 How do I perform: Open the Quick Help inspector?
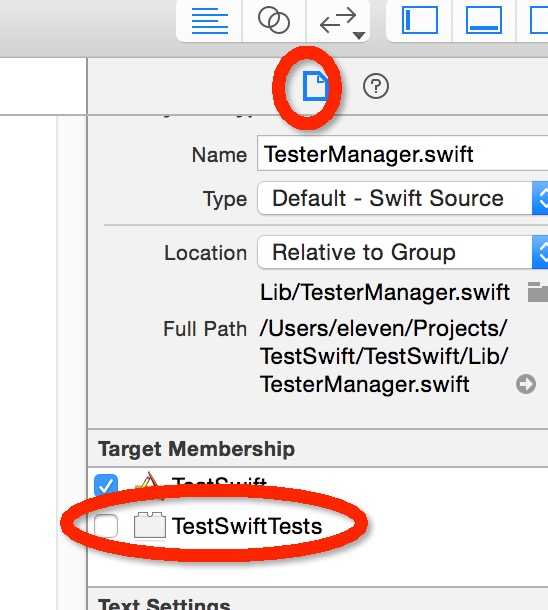point(376,86)
